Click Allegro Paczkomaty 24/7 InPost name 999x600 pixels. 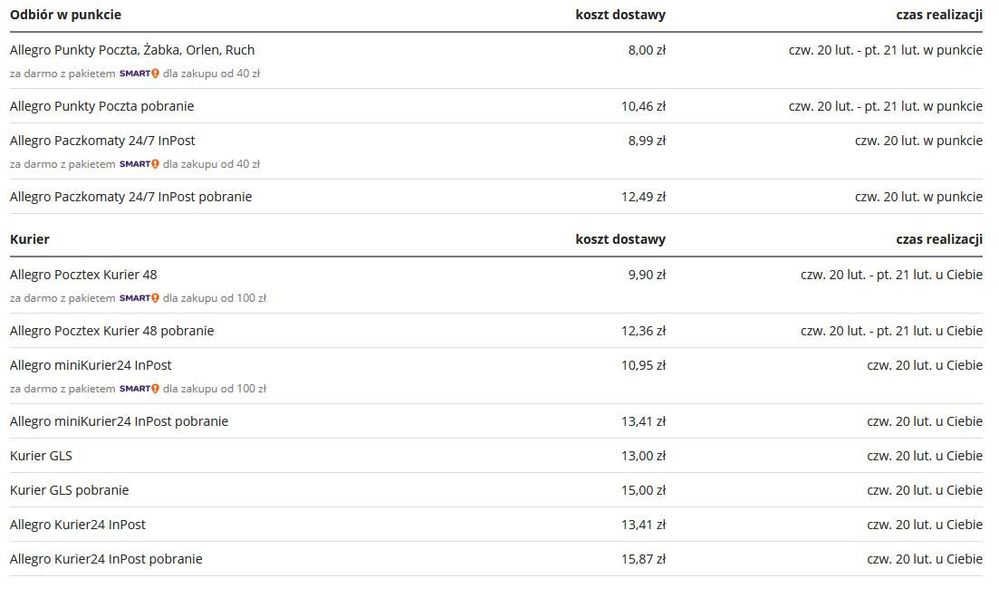103,141
